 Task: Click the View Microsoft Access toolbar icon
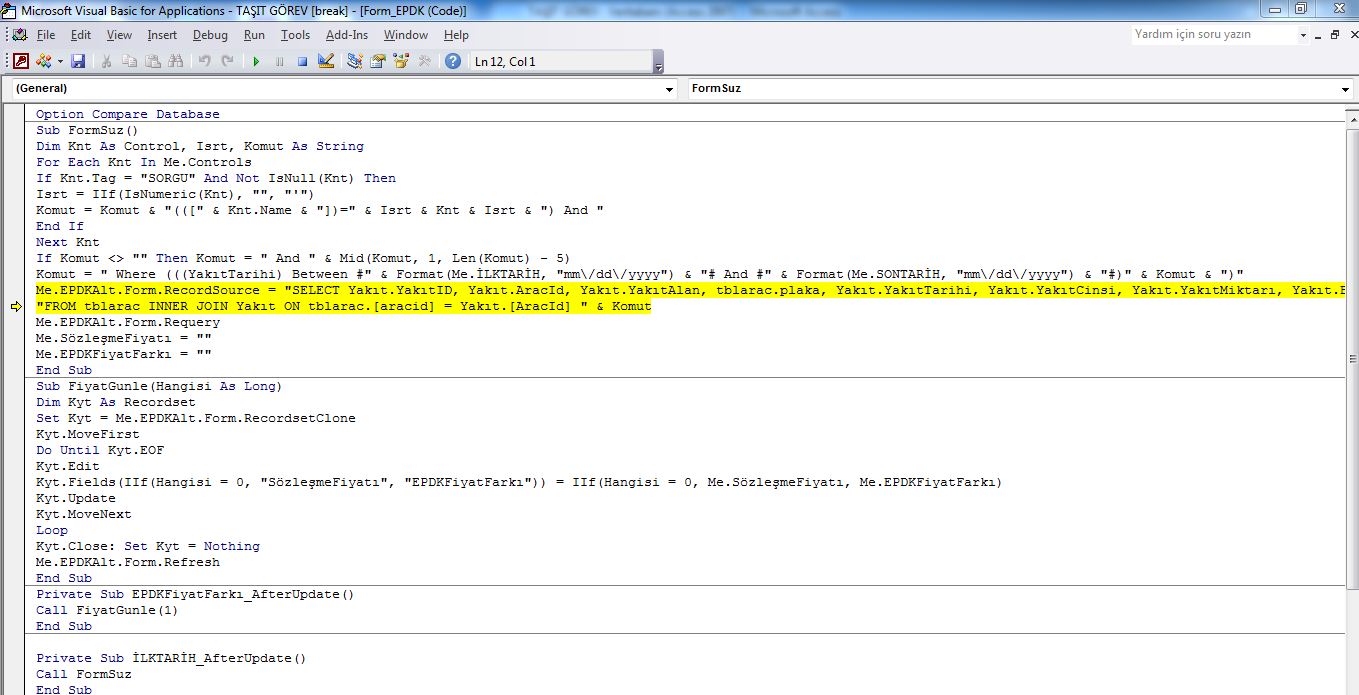coord(21,61)
